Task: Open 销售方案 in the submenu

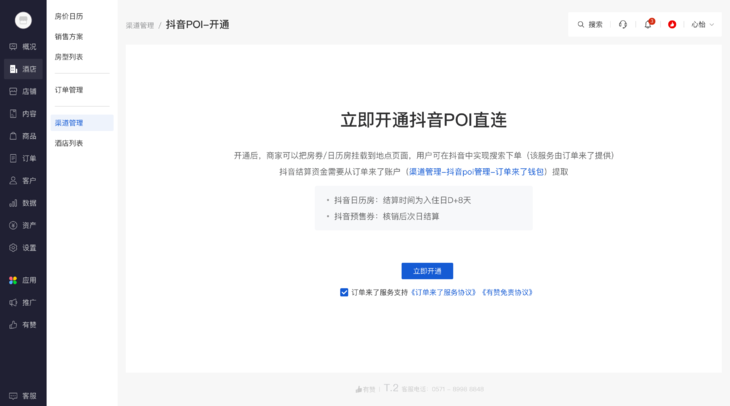Action: click(x=69, y=36)
